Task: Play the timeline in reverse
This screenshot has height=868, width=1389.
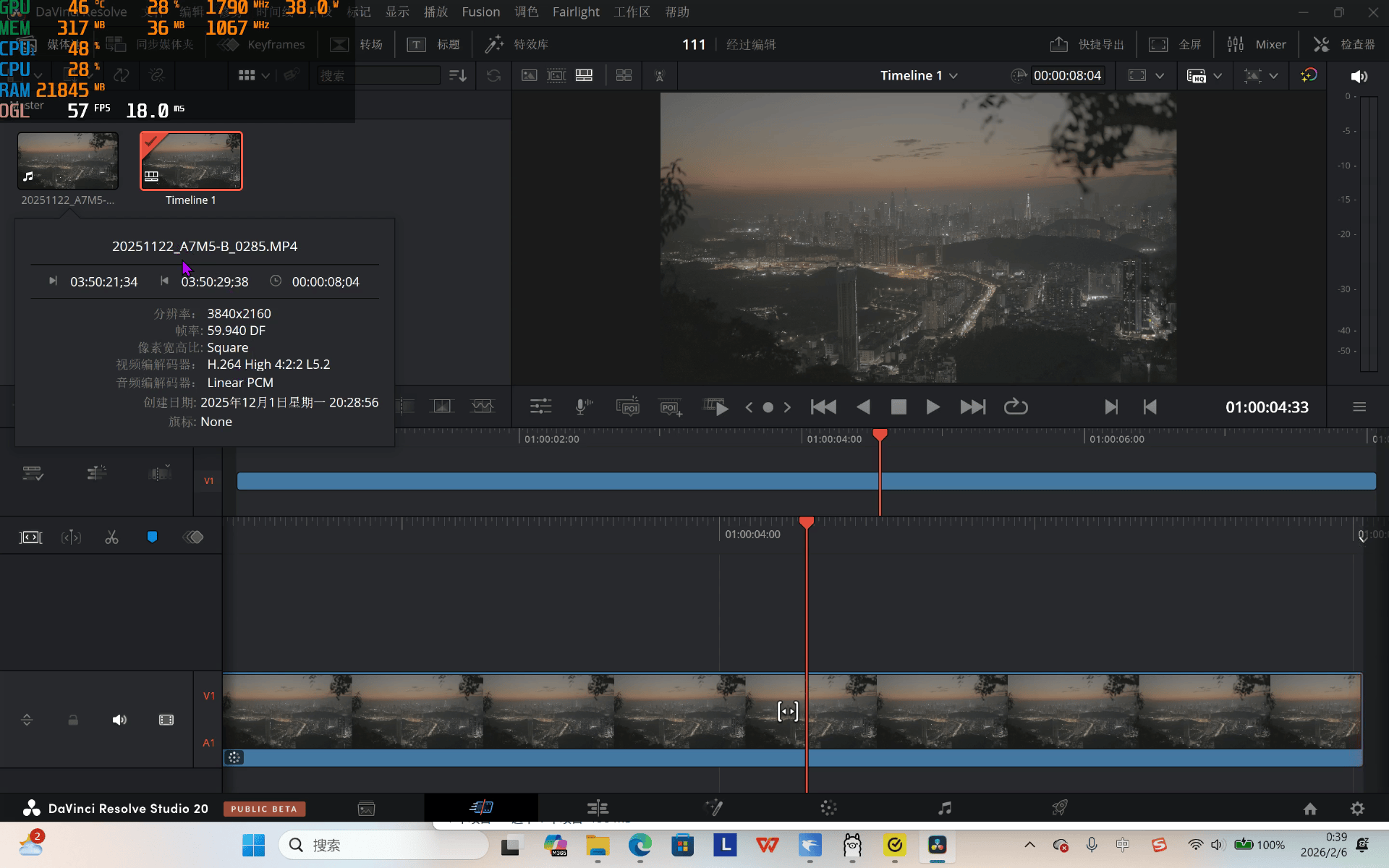Action: click(863, 407)
